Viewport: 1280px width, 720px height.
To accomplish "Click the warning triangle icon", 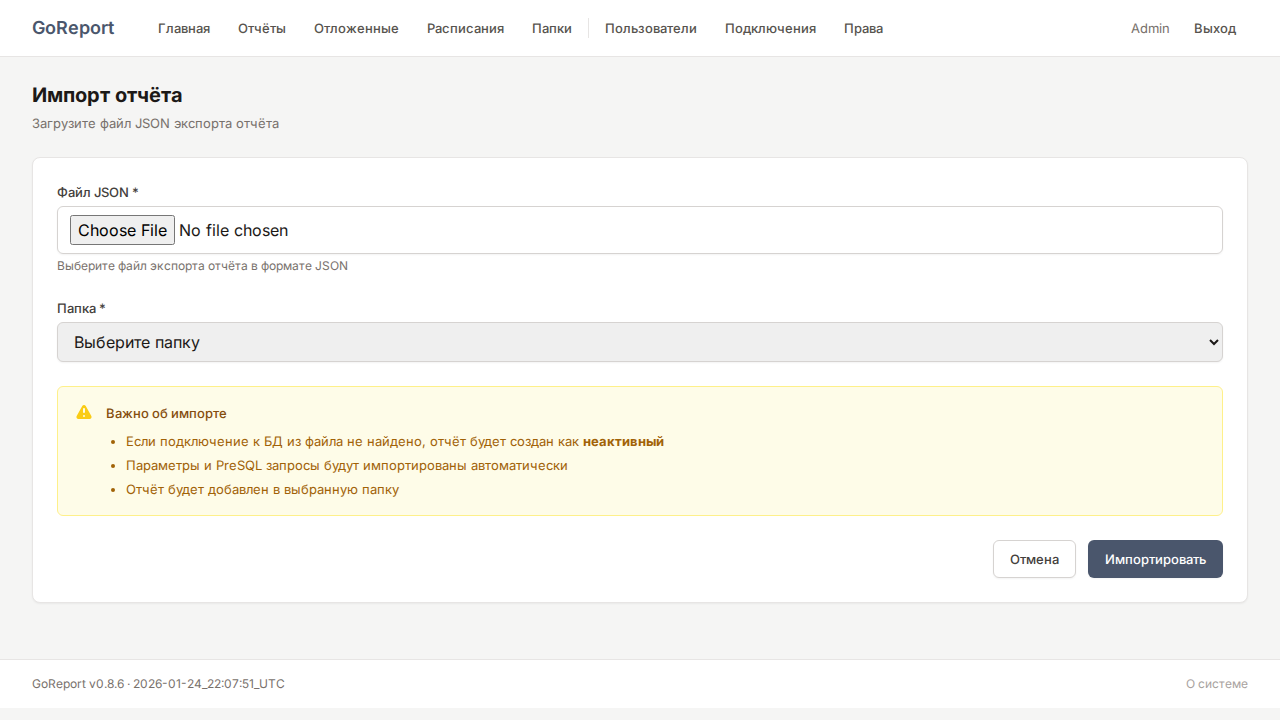I will click(x=84, y=413).
